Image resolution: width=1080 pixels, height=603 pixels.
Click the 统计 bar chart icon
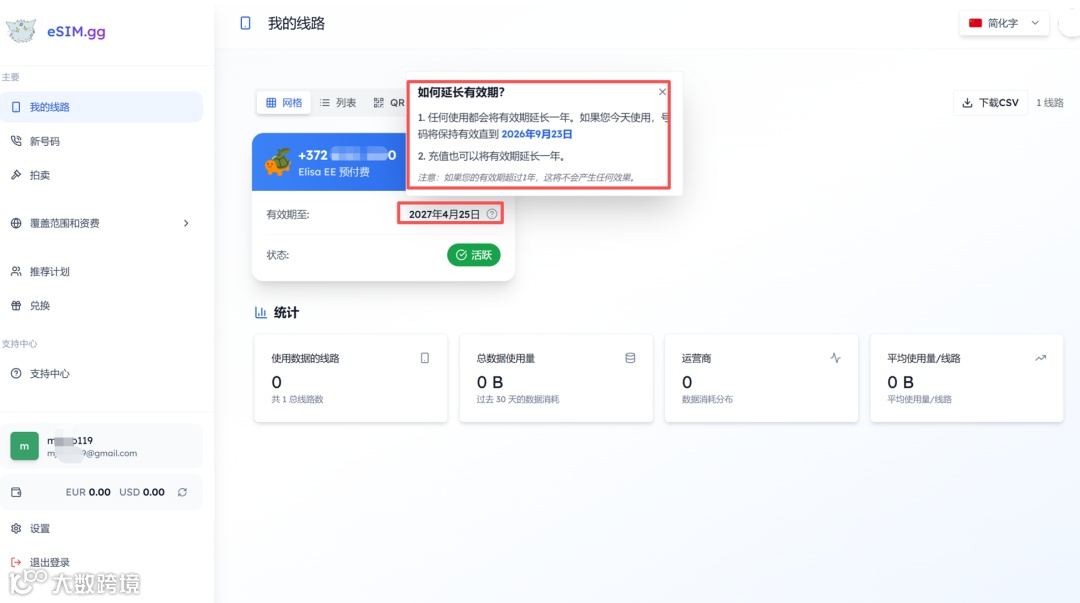260,312
